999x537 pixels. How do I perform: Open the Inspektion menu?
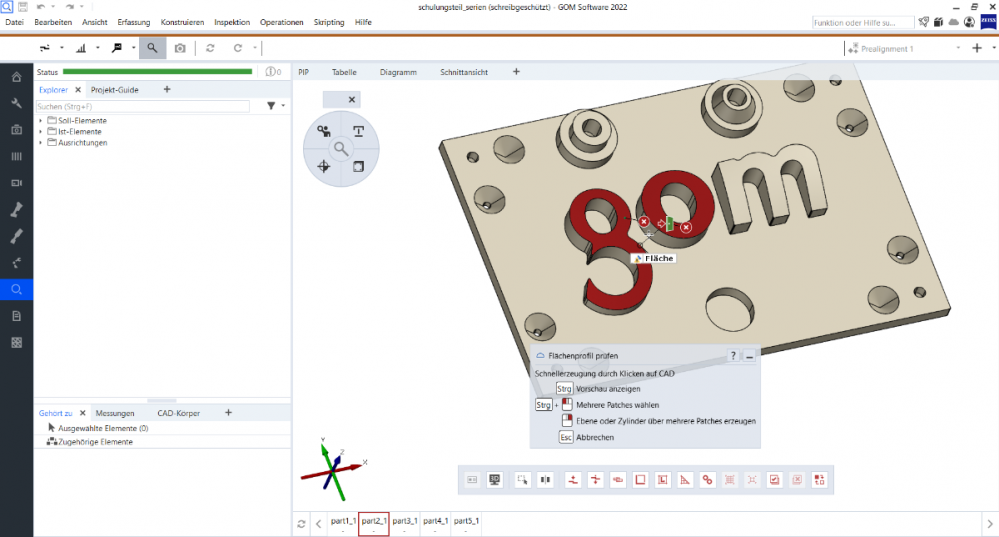231,22
